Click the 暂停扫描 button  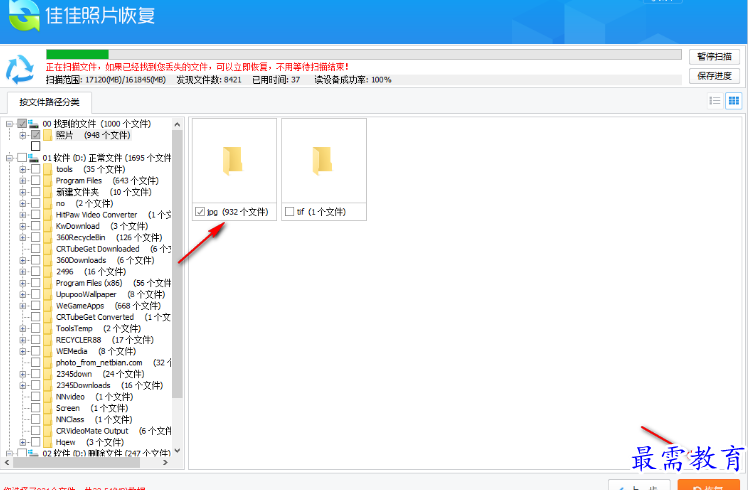coord(714,57)
